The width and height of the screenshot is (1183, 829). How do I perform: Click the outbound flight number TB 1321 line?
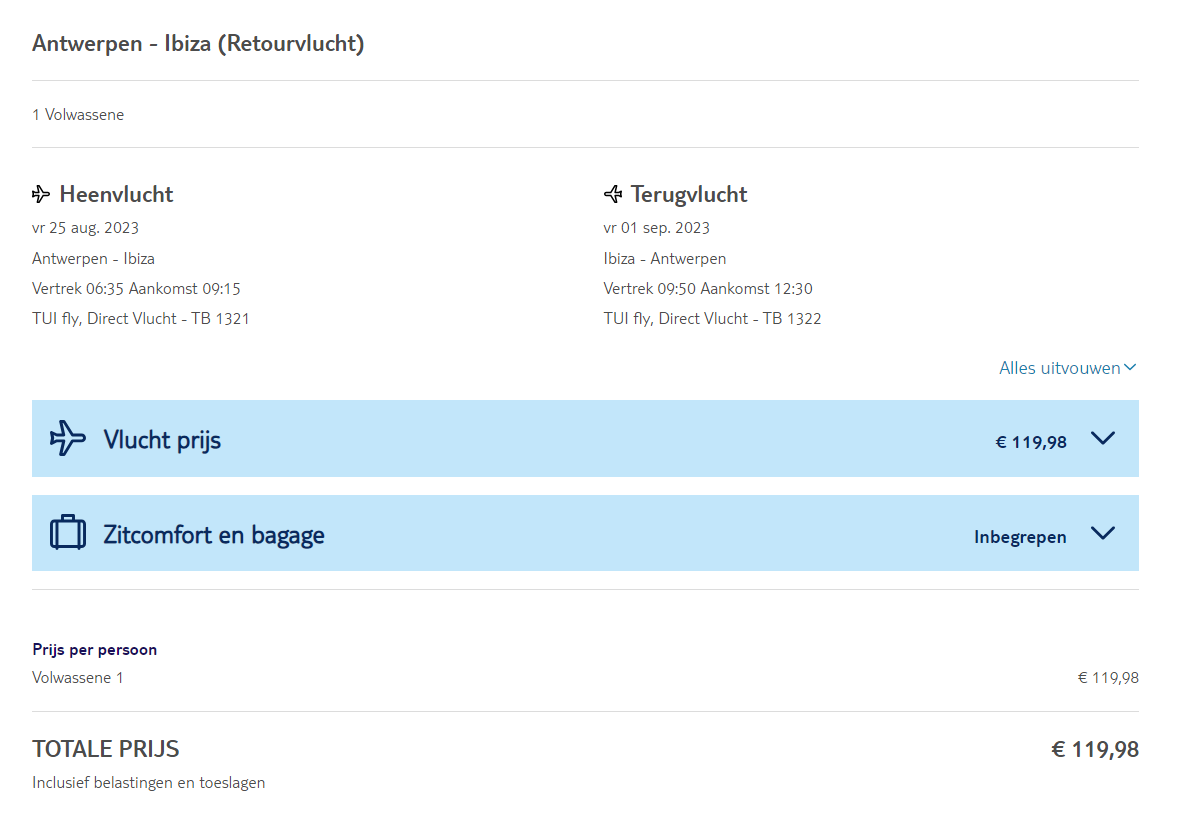click(x=141, y=319)
